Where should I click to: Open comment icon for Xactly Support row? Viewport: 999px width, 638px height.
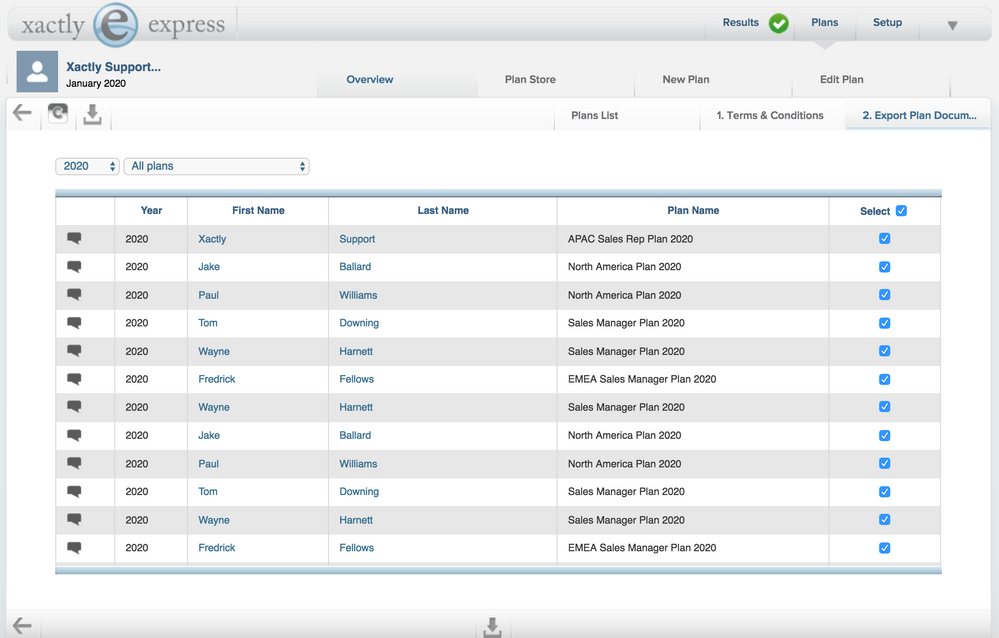point(74,238)
